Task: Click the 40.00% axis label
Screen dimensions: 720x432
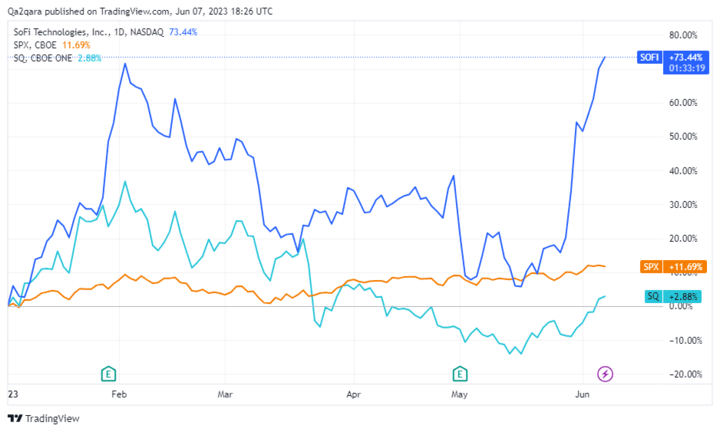Action: (x=683, y=171)
